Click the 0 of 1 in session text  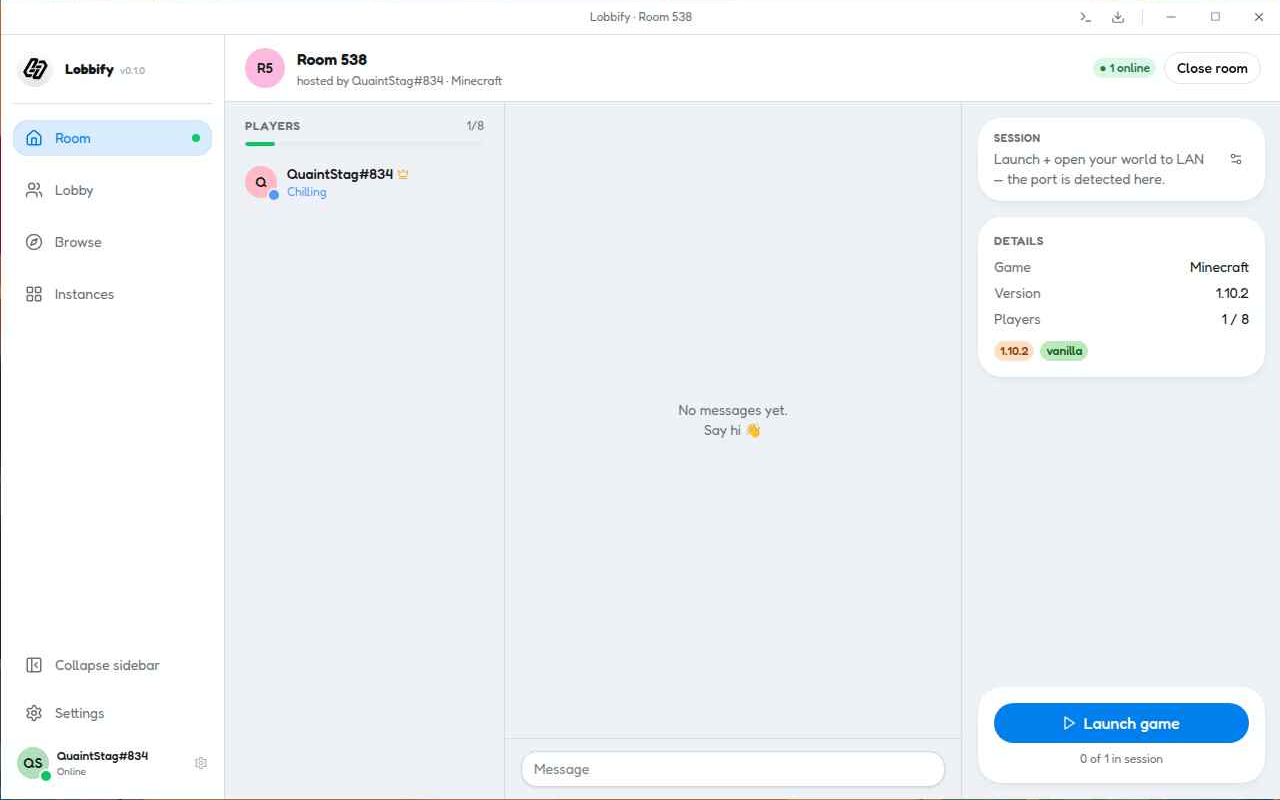tap(1121, 759)
